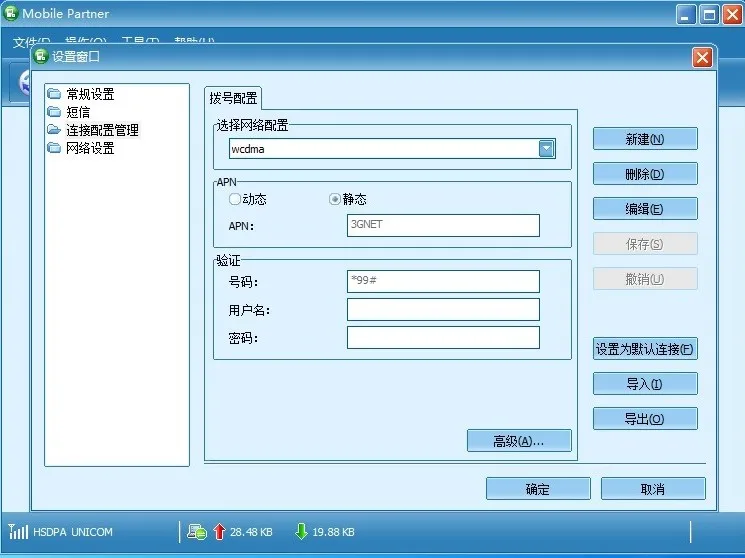The image size is (745, 558).
Task: Click the HSDPA UNICOM status text
Action: [x=73, y=532]
